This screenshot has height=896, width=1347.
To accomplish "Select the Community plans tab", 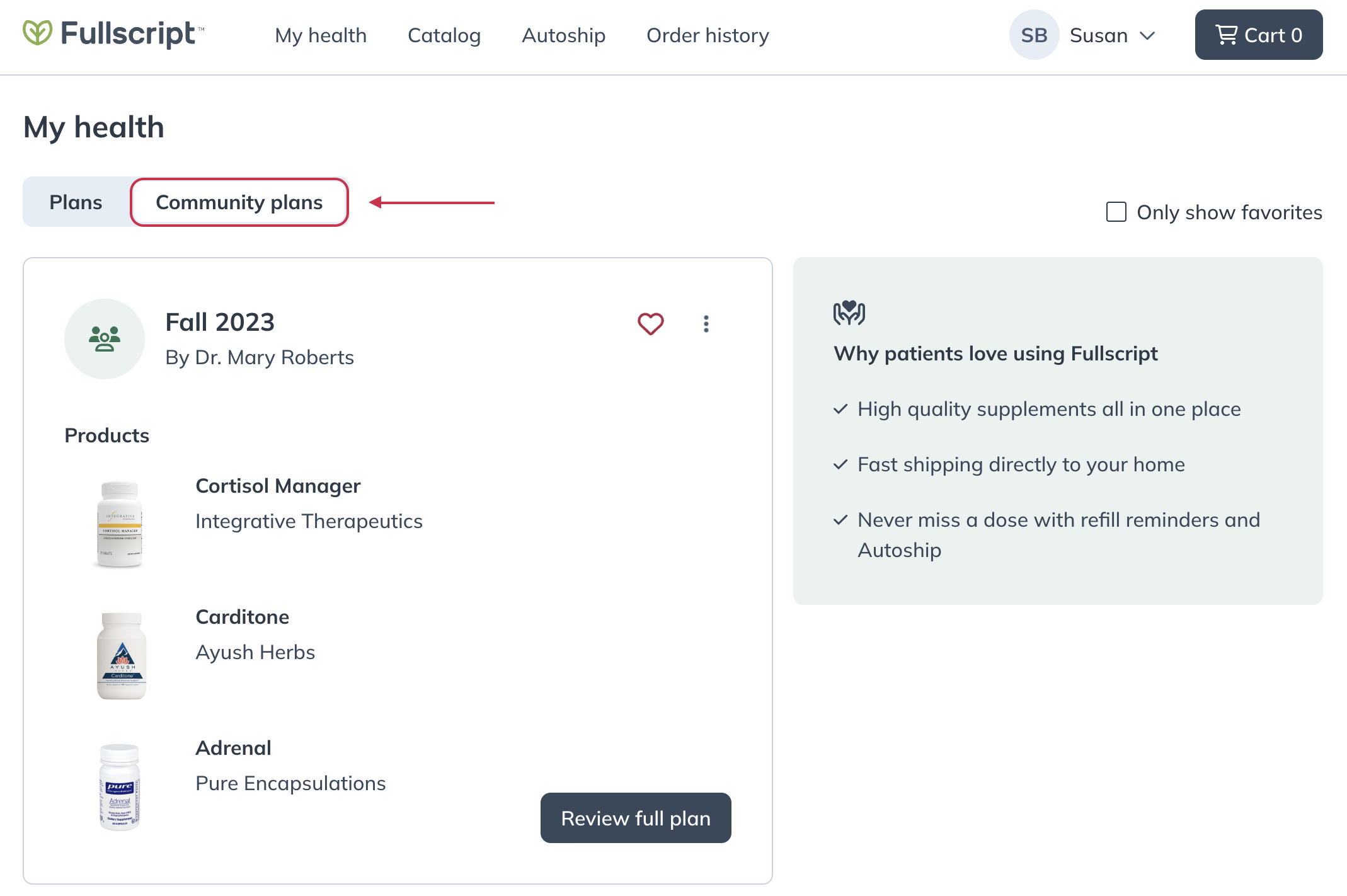I will (x=239, y=202).
